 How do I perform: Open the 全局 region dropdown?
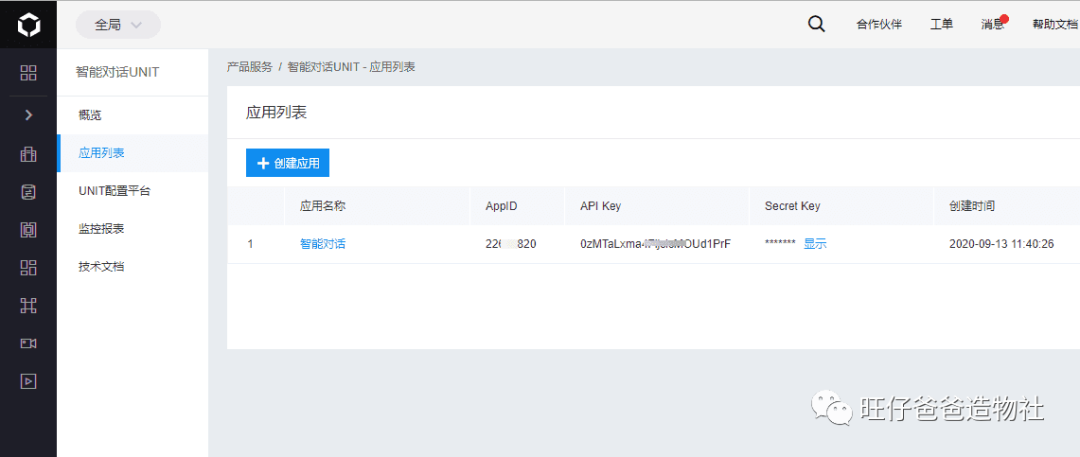pos(118,25)
